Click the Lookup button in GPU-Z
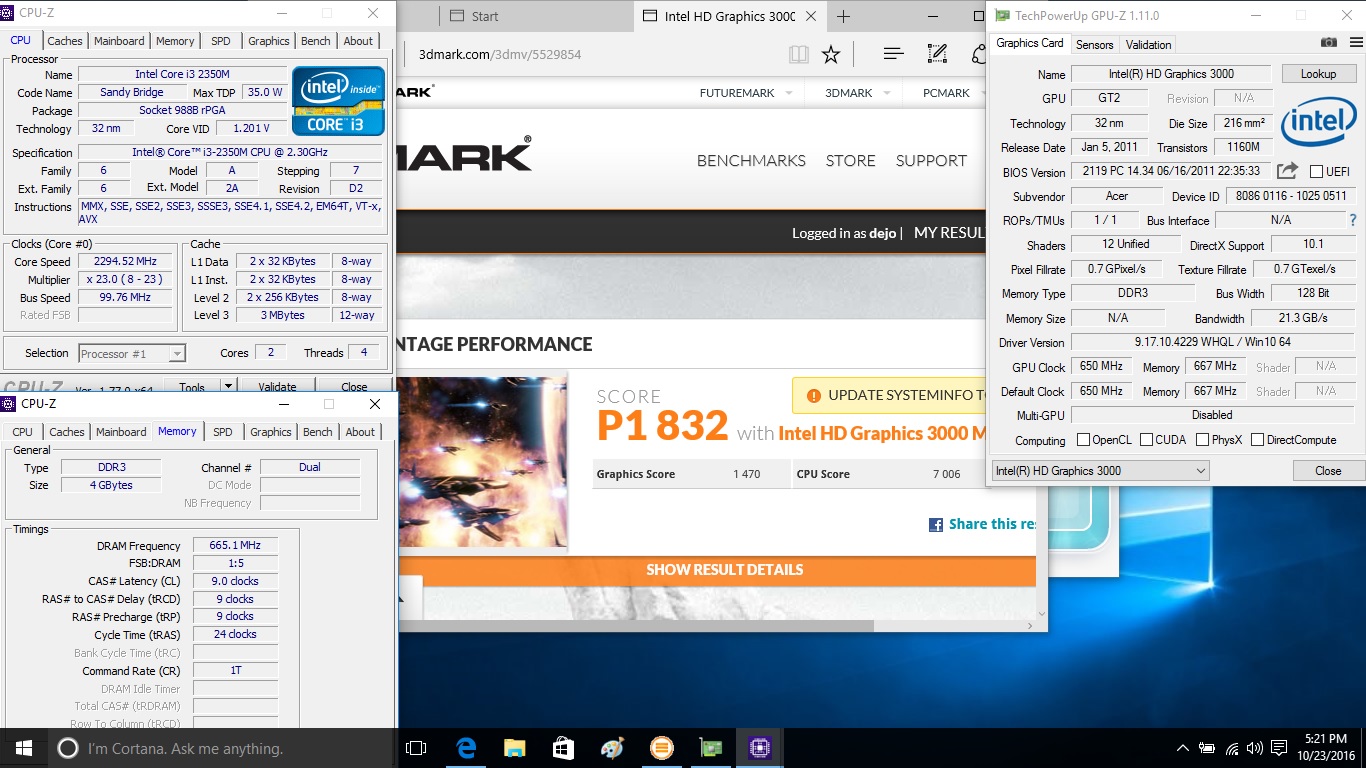 (1318, 74)
